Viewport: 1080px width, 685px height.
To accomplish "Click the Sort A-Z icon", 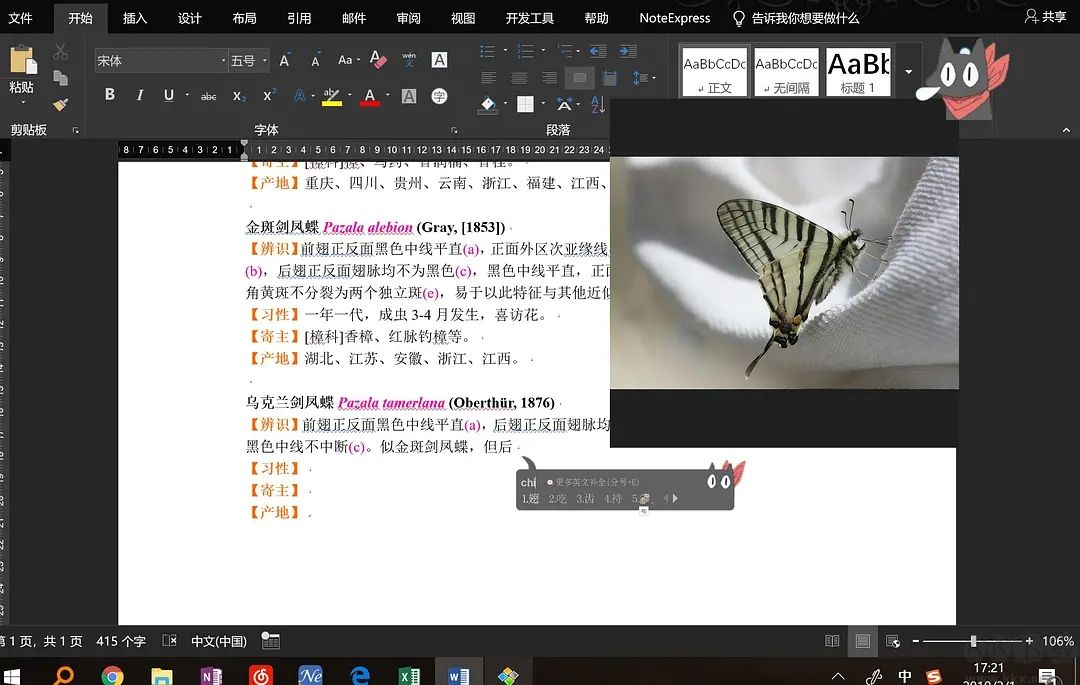I will pos(597,103).
